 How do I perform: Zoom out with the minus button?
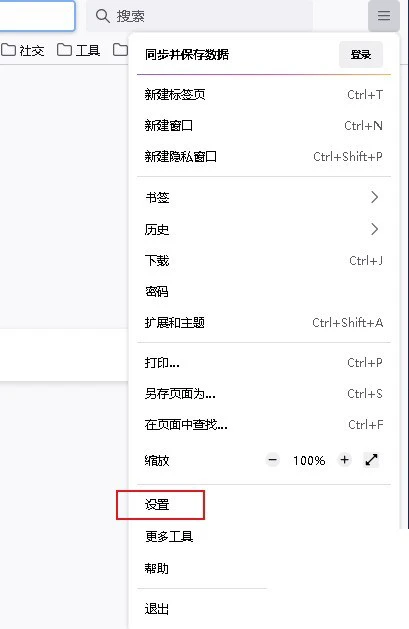click(x=273, y=460)
